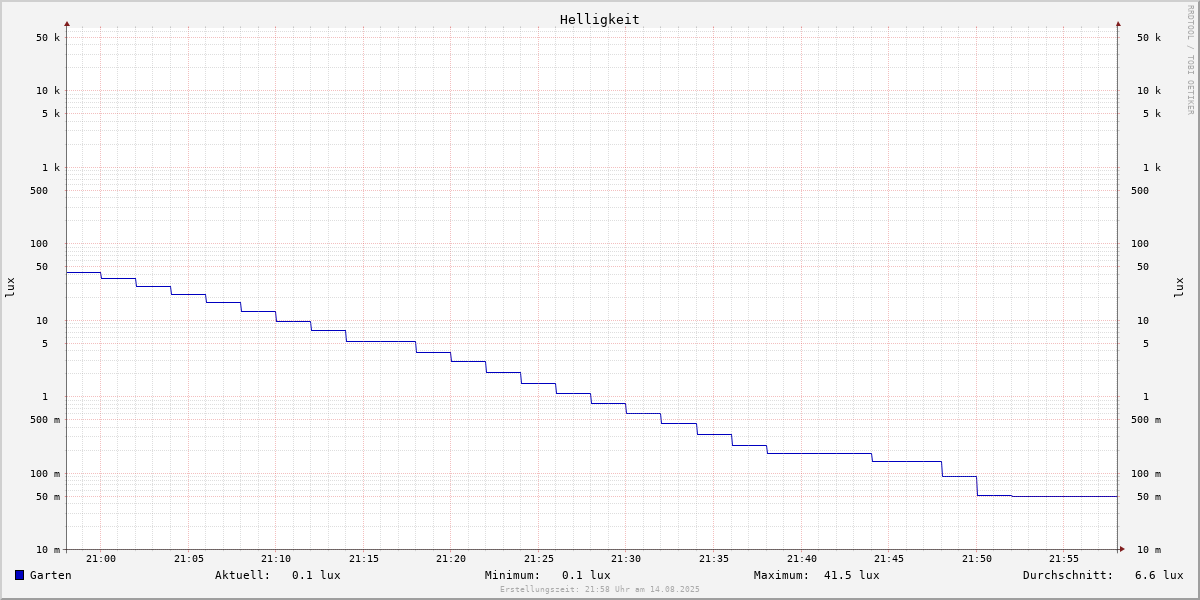Click the Erstellungszeit timestamp footer text
1200x600 pixels.
point(600,589)
